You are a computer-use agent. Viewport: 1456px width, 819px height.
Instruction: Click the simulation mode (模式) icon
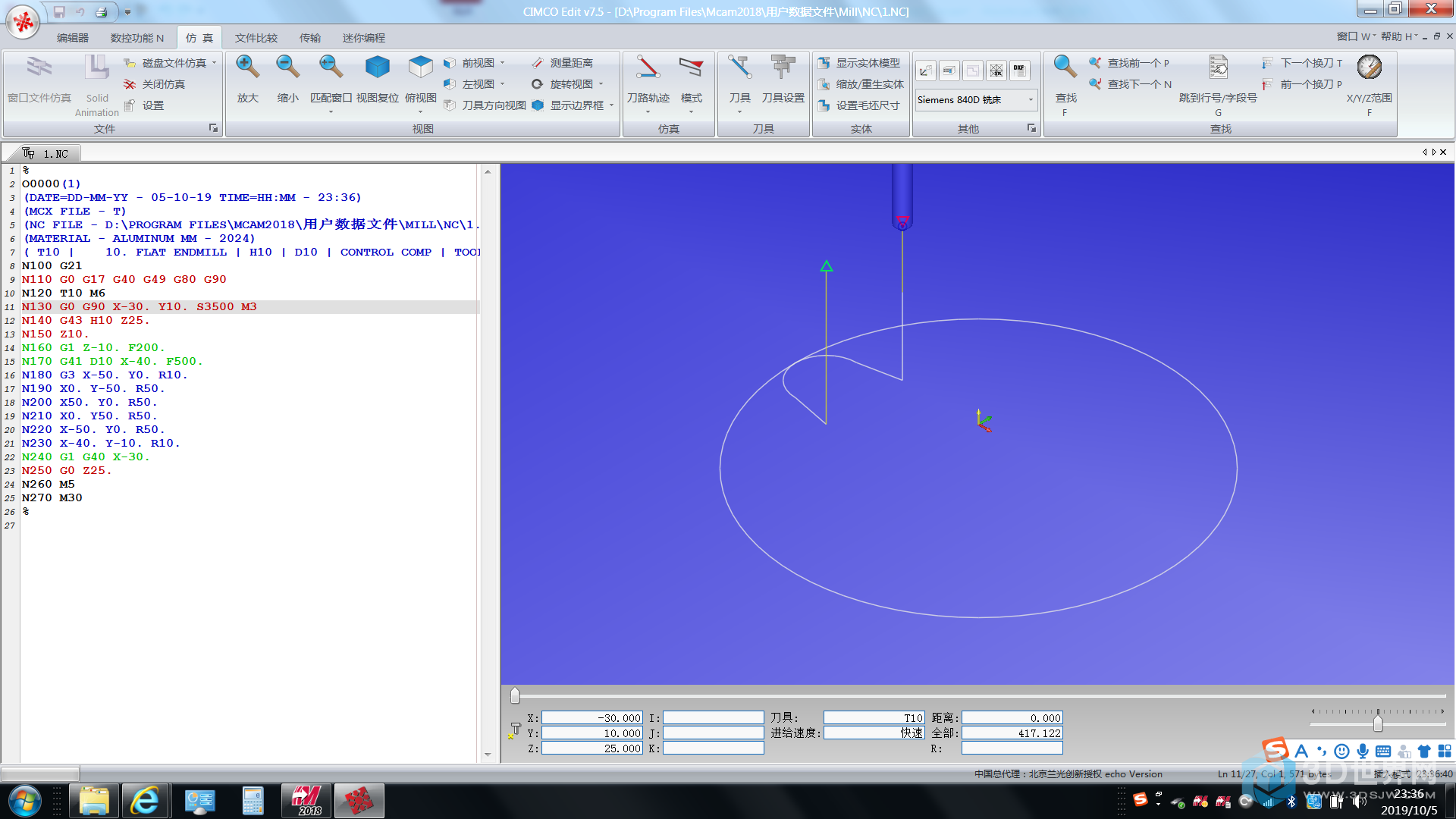click(x=691, y=67)
